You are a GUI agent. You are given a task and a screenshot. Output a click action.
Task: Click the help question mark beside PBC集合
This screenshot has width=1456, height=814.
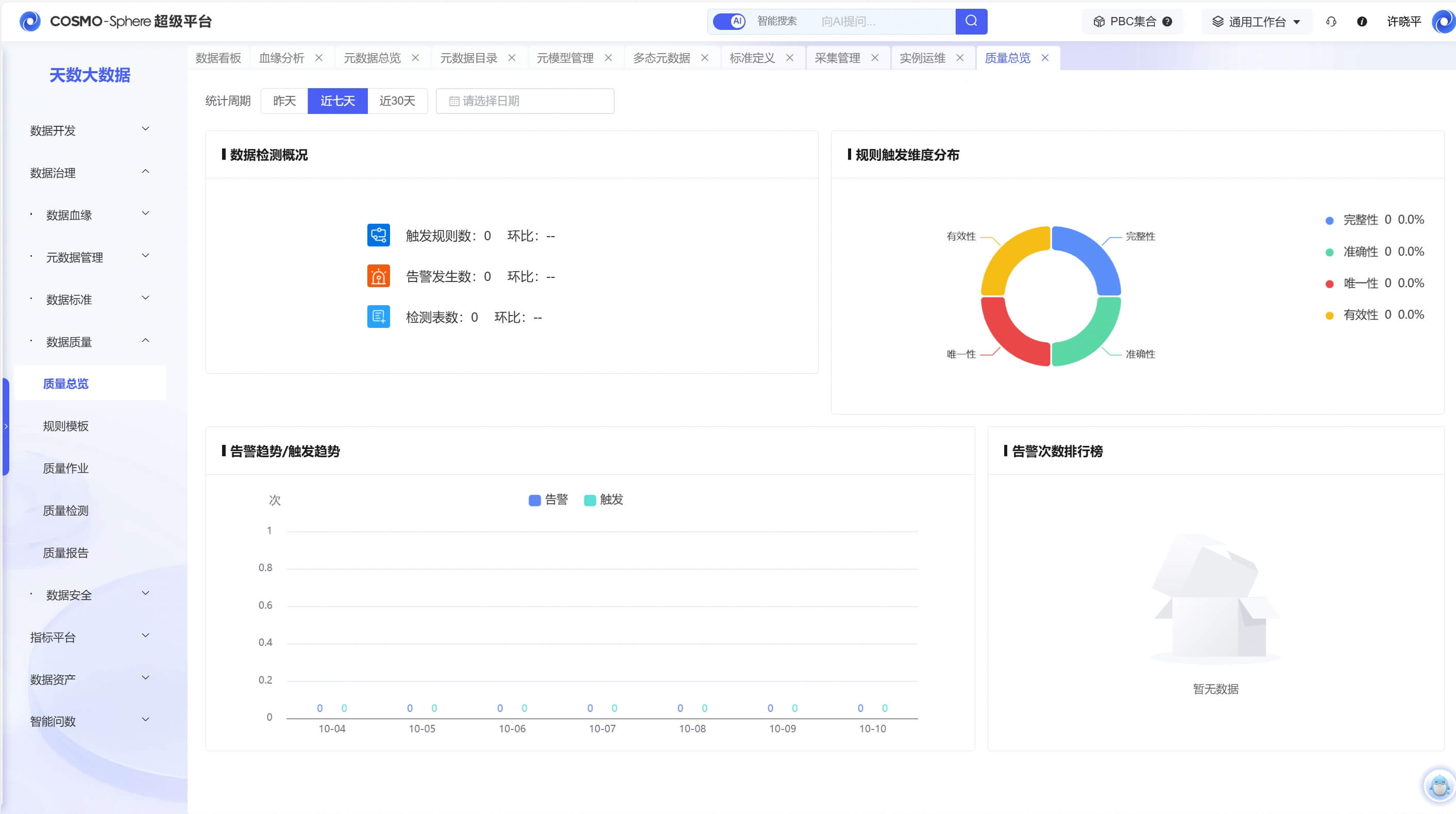coord(1167,22)
